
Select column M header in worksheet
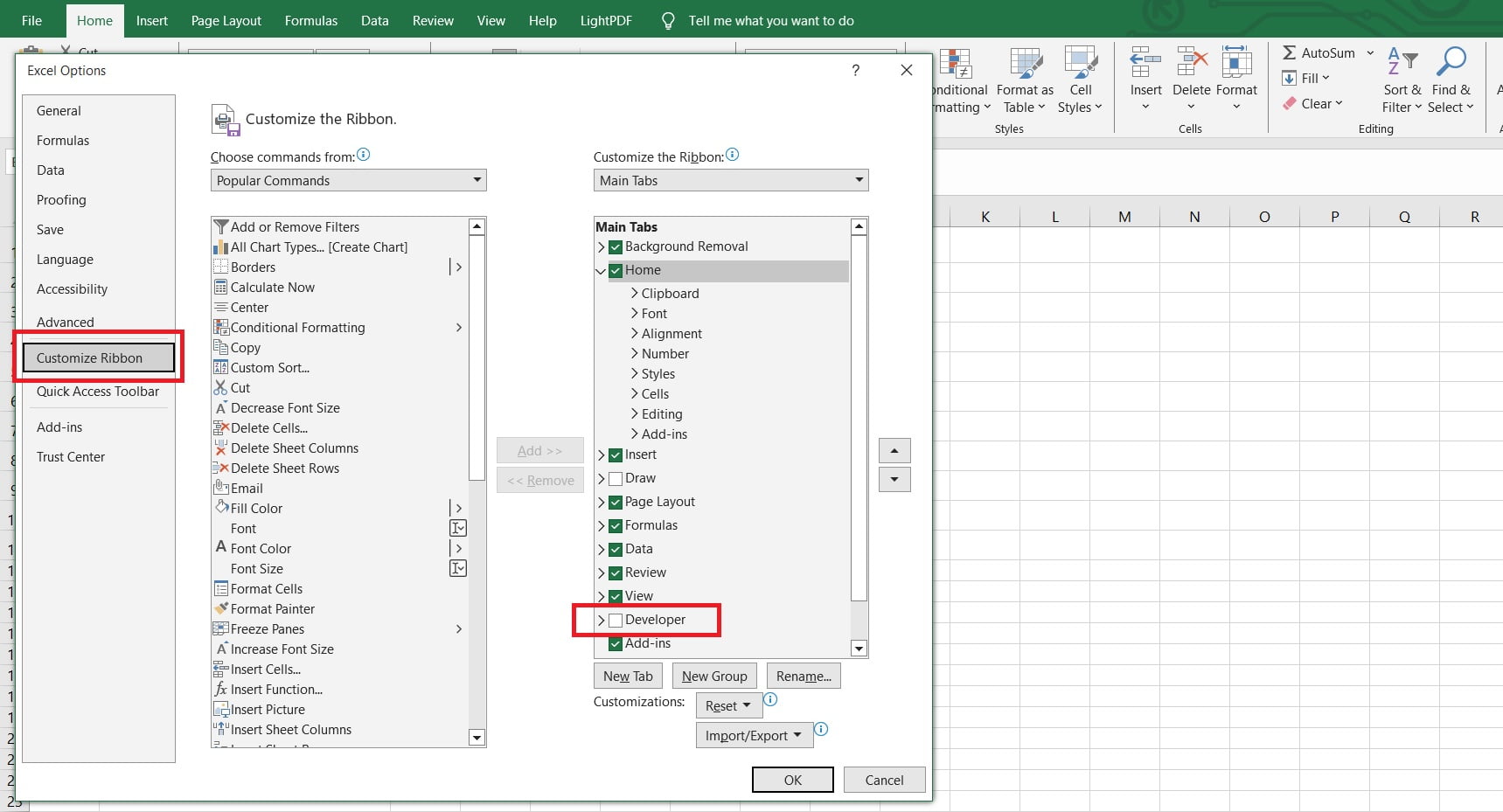pyautogui.click(x=1124, y=217)
